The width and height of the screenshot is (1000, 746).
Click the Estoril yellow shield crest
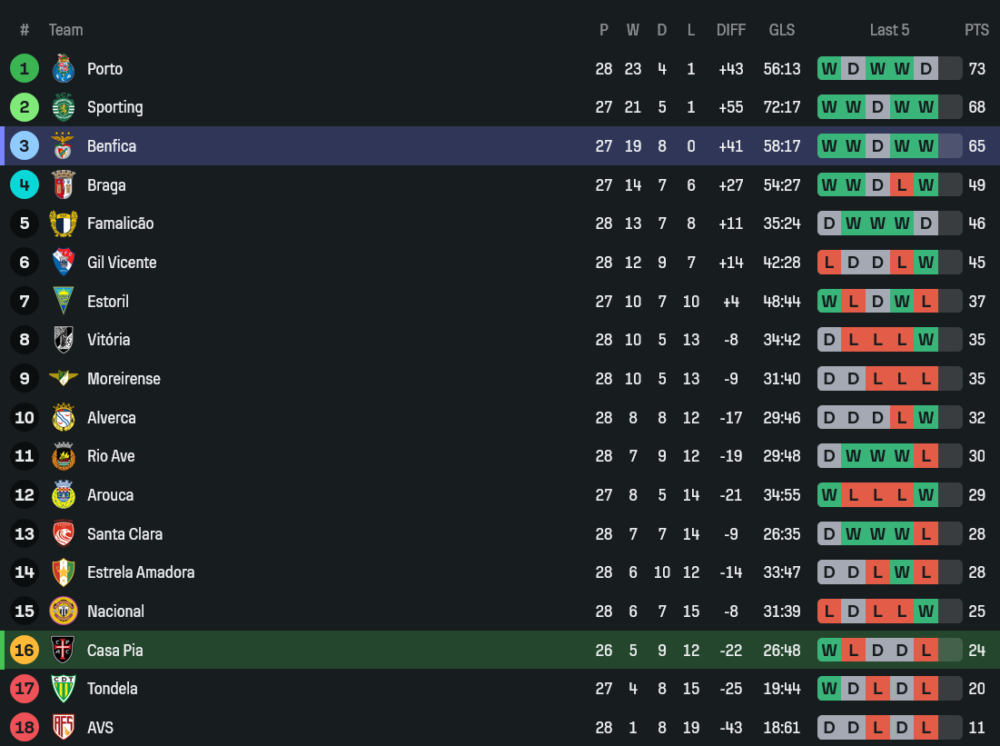coord(64,301)
